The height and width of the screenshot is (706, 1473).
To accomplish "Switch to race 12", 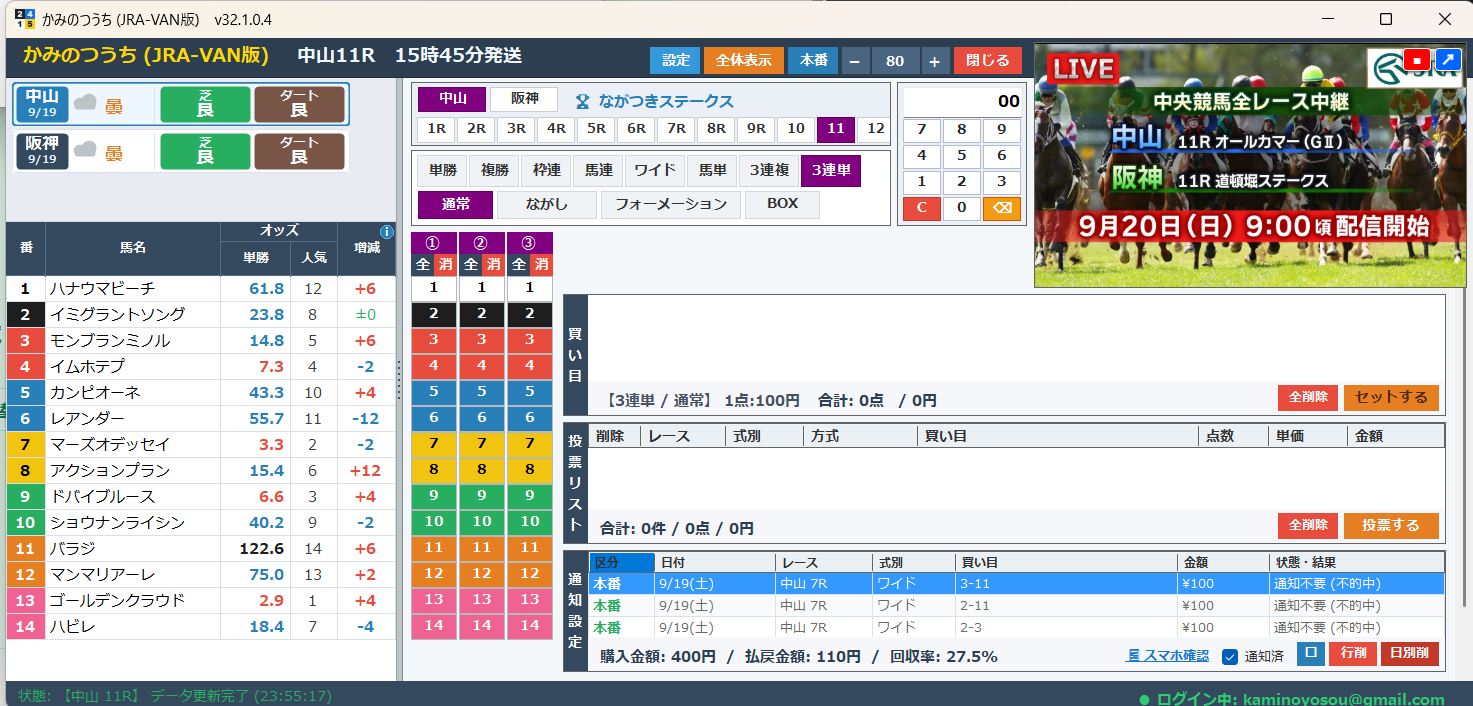I will point(875,129).
